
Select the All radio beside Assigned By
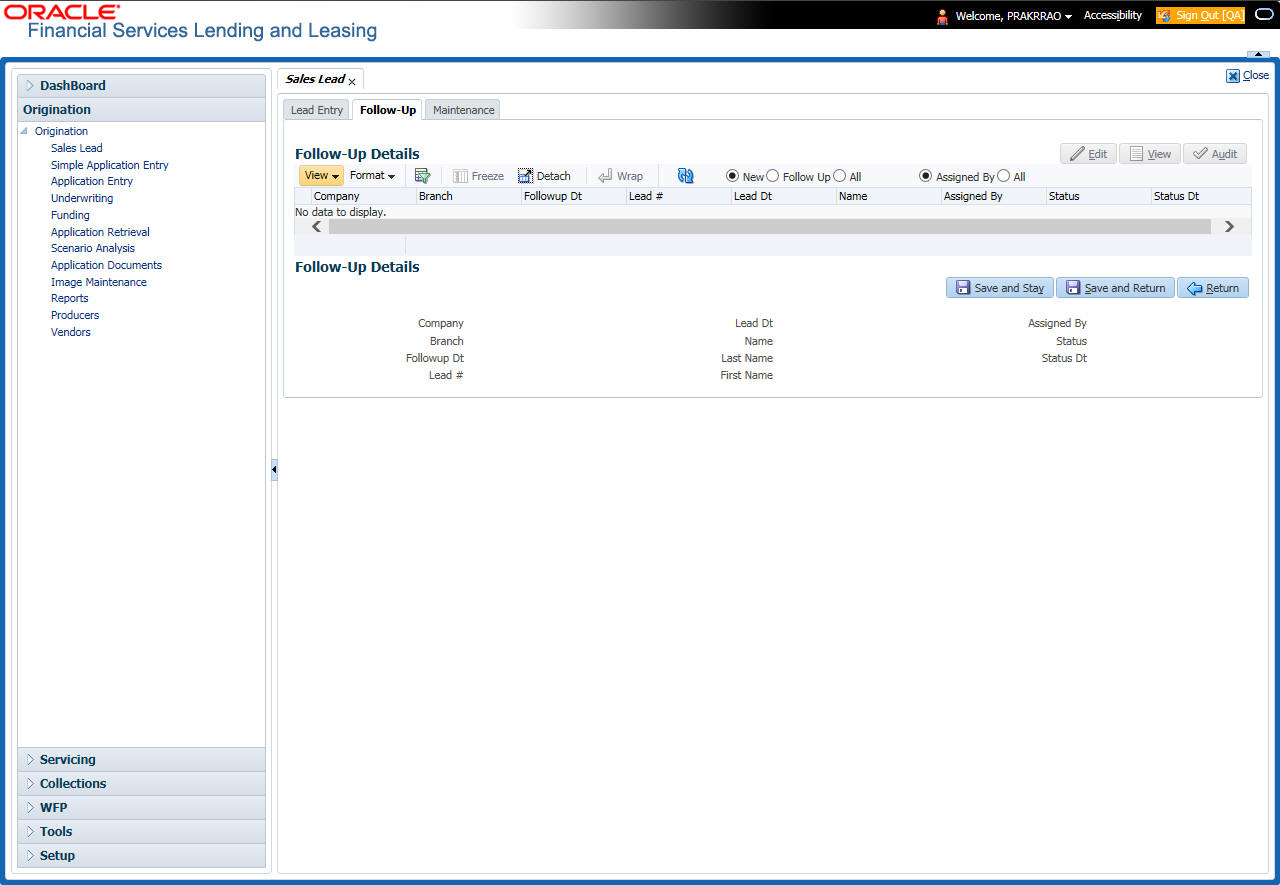point(1004,176)
